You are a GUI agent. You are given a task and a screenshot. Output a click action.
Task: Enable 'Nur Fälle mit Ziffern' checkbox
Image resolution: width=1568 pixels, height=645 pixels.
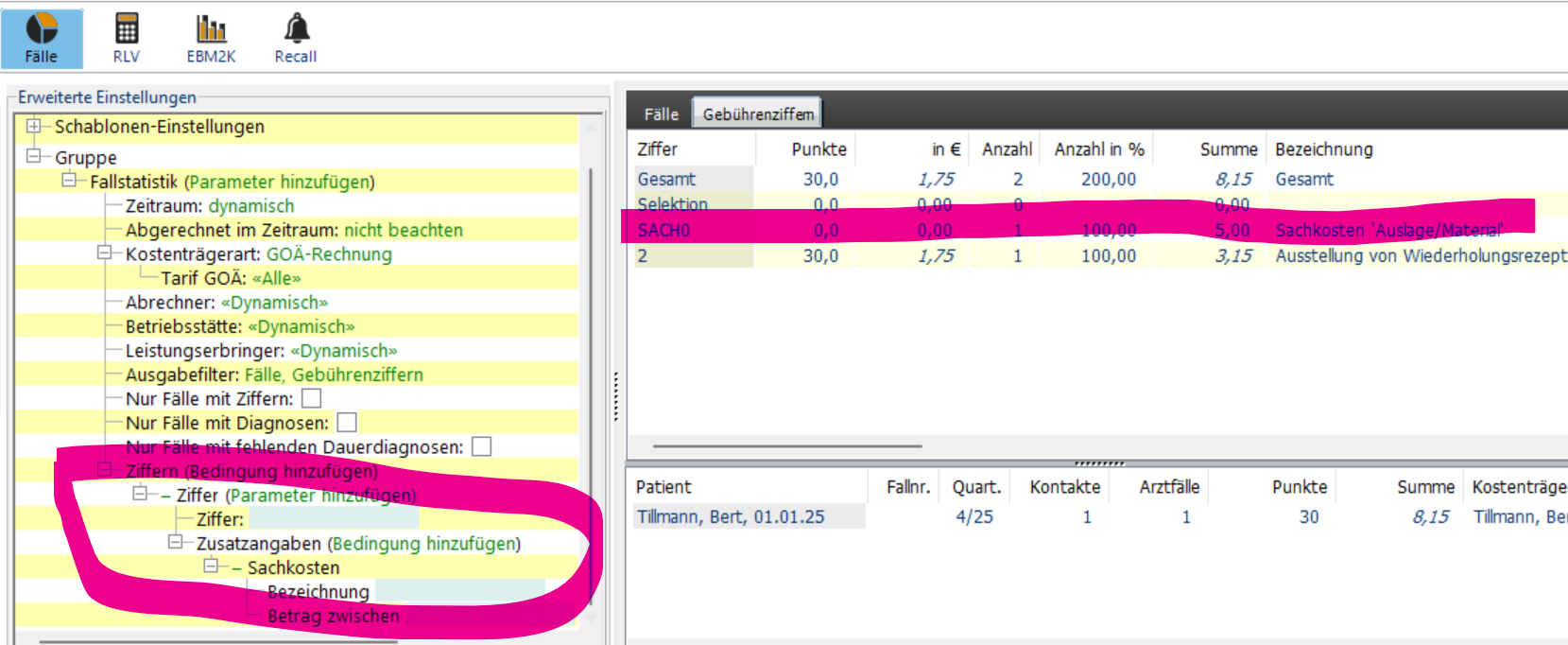pos(311,398)
